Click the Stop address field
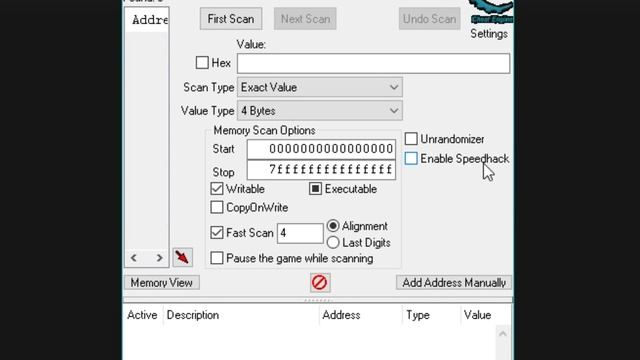The image size is (640, 360). pyautogui.click(x=321, y=169)
